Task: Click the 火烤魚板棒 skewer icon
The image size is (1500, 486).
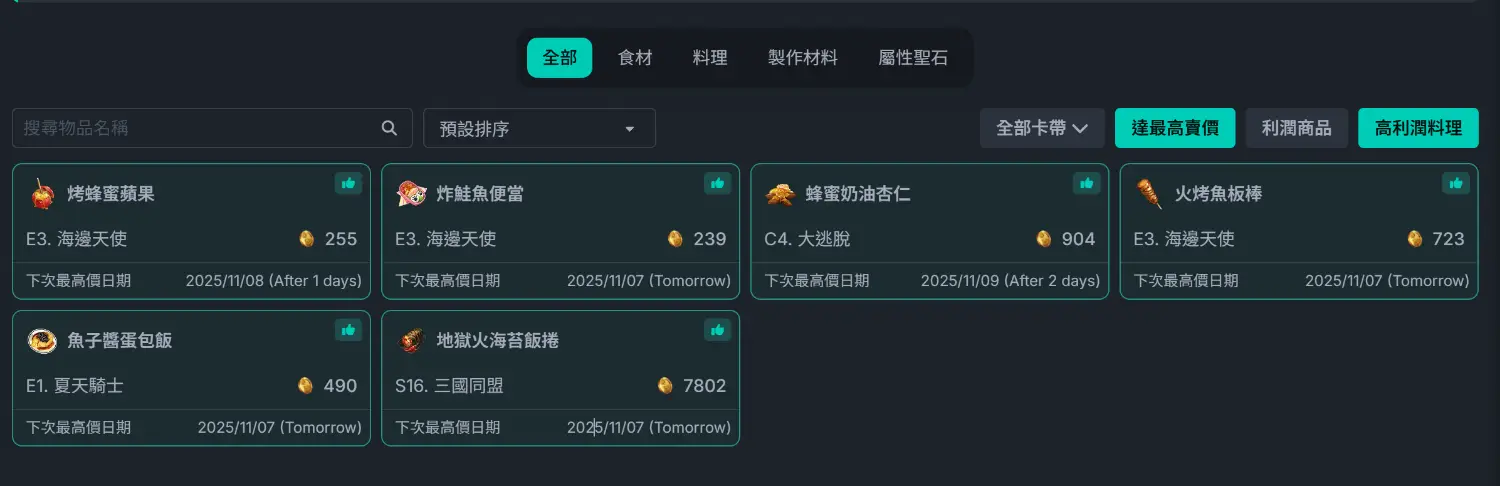Action: tap(1149, 193)
